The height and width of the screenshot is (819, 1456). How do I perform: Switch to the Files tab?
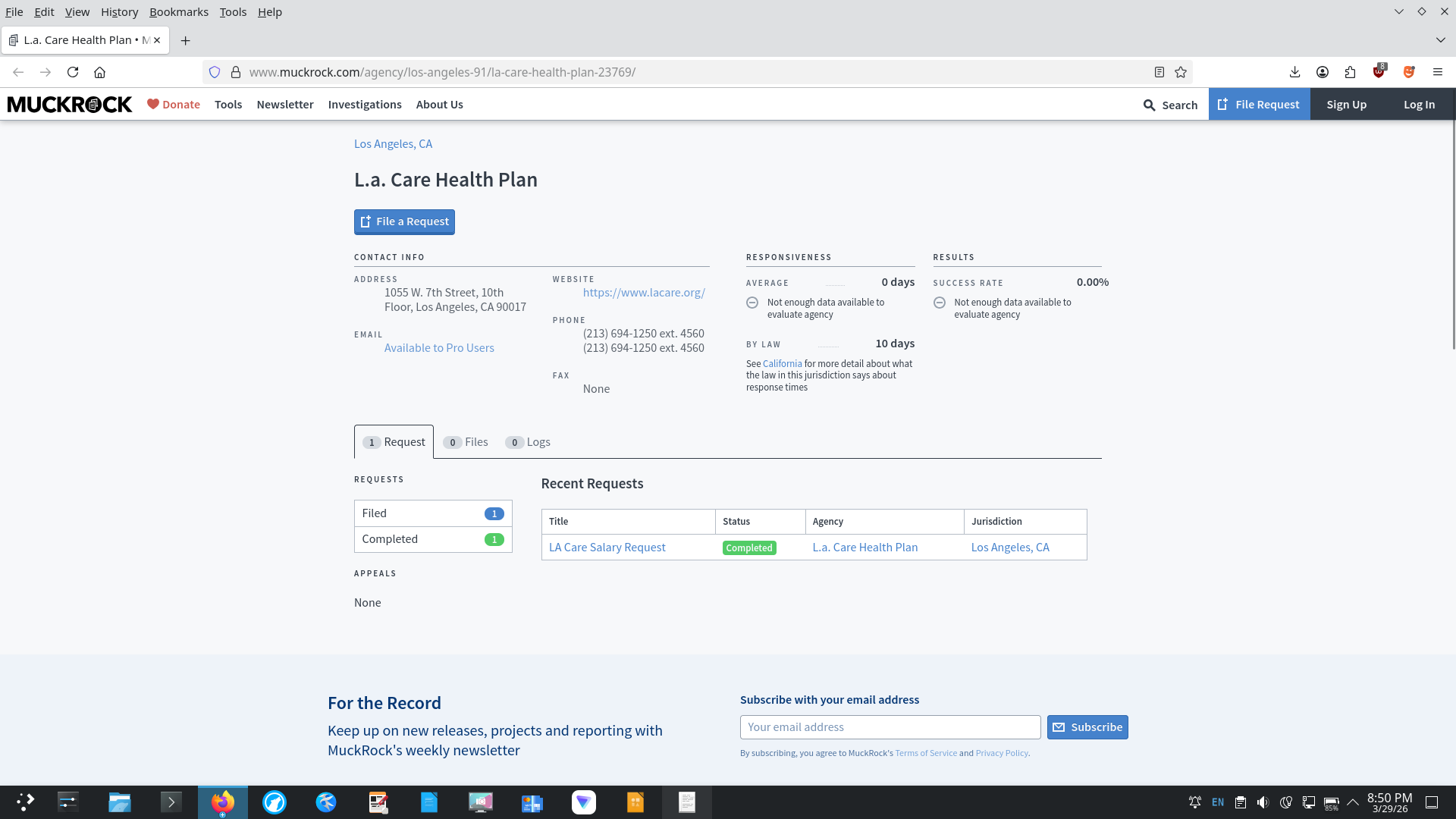pos(466,442)
